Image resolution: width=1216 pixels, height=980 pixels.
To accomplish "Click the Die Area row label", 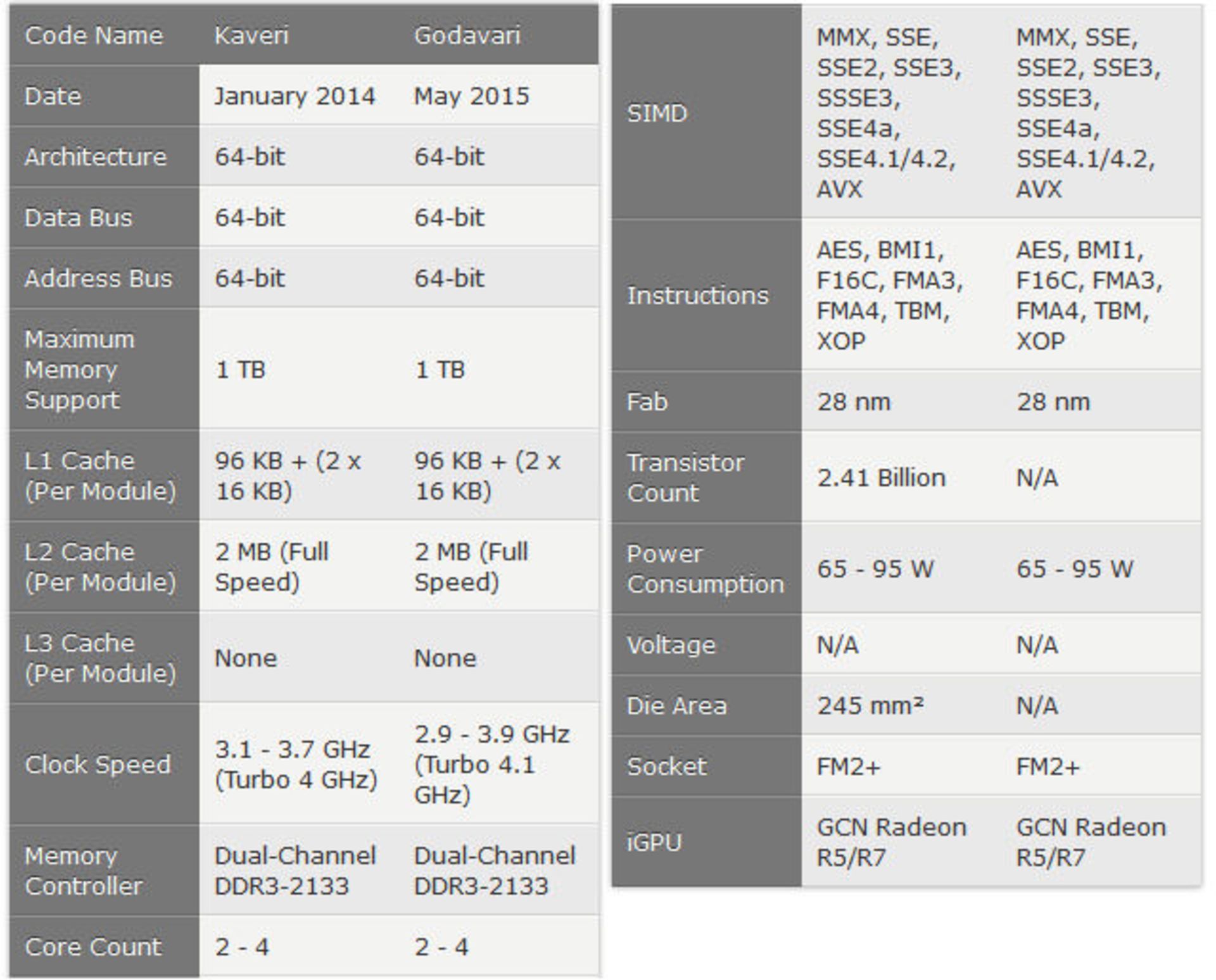I will pos(706,705).
